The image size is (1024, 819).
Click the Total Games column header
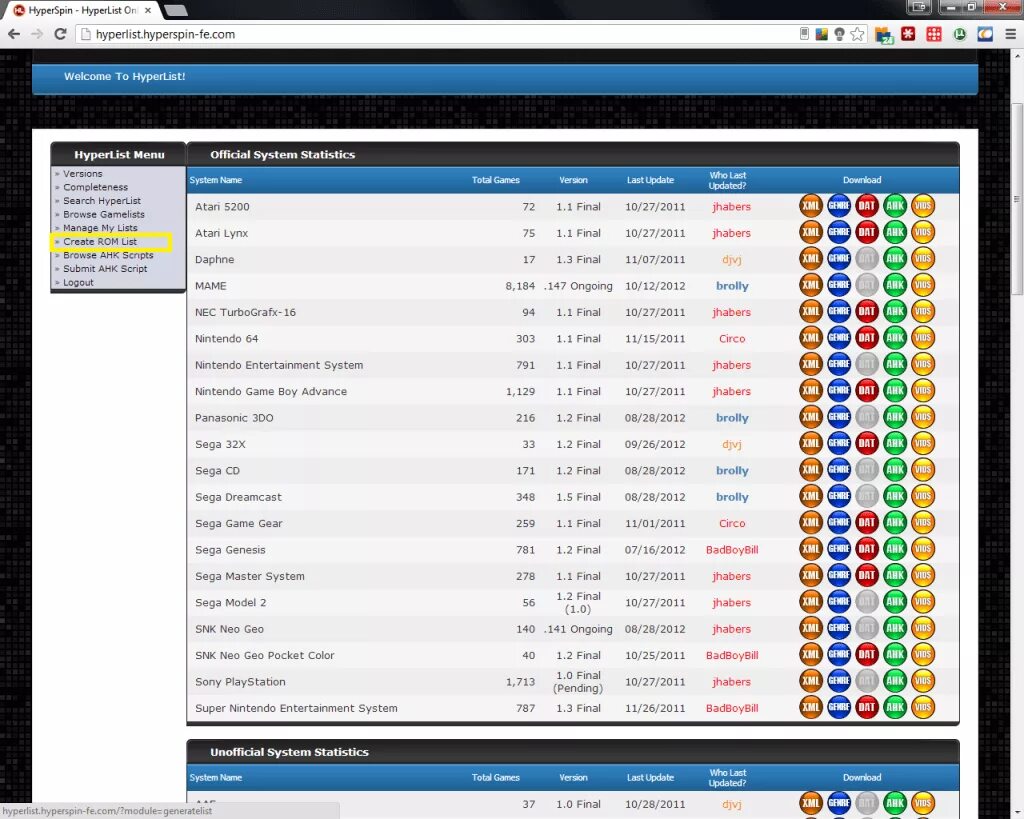(x=496, y=180)
